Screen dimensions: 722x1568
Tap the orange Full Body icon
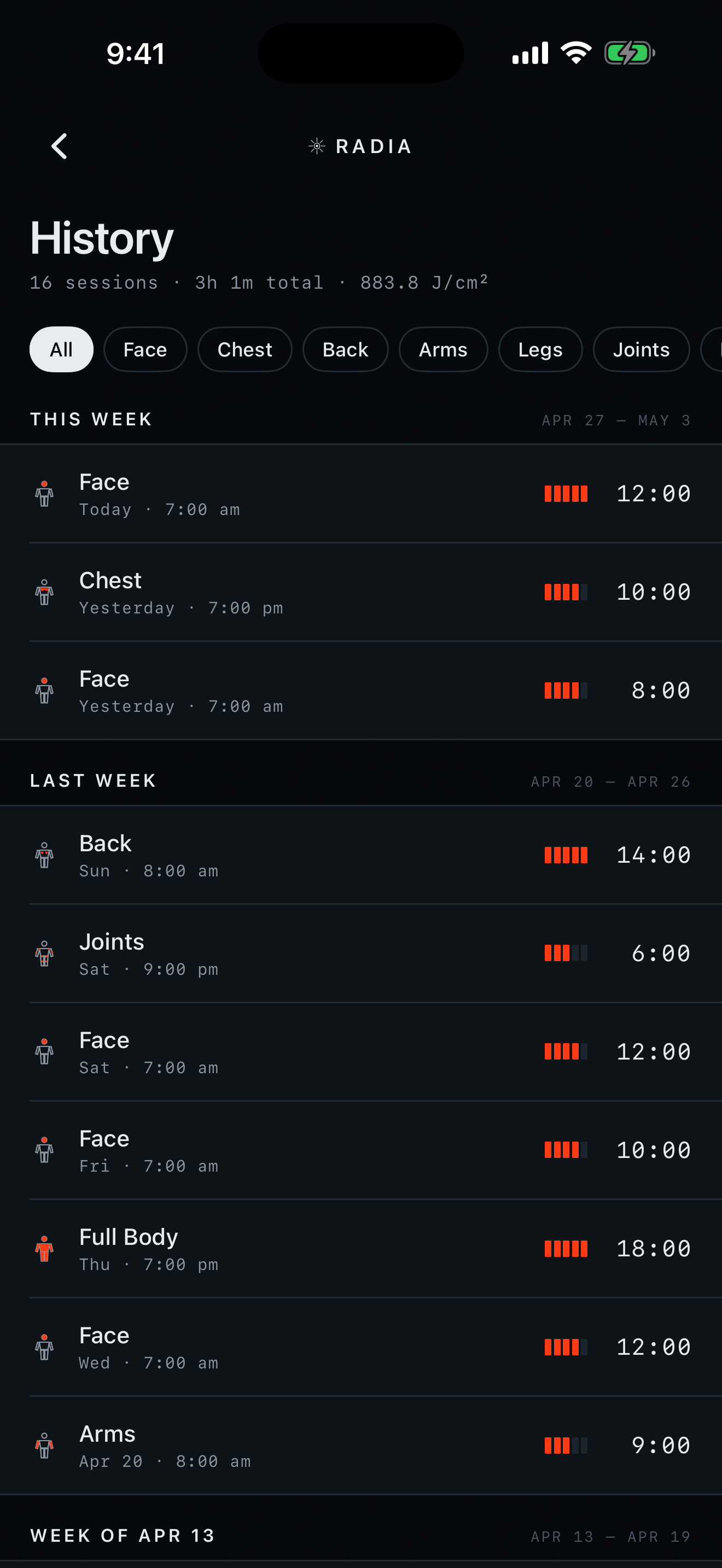[44, 1248]
